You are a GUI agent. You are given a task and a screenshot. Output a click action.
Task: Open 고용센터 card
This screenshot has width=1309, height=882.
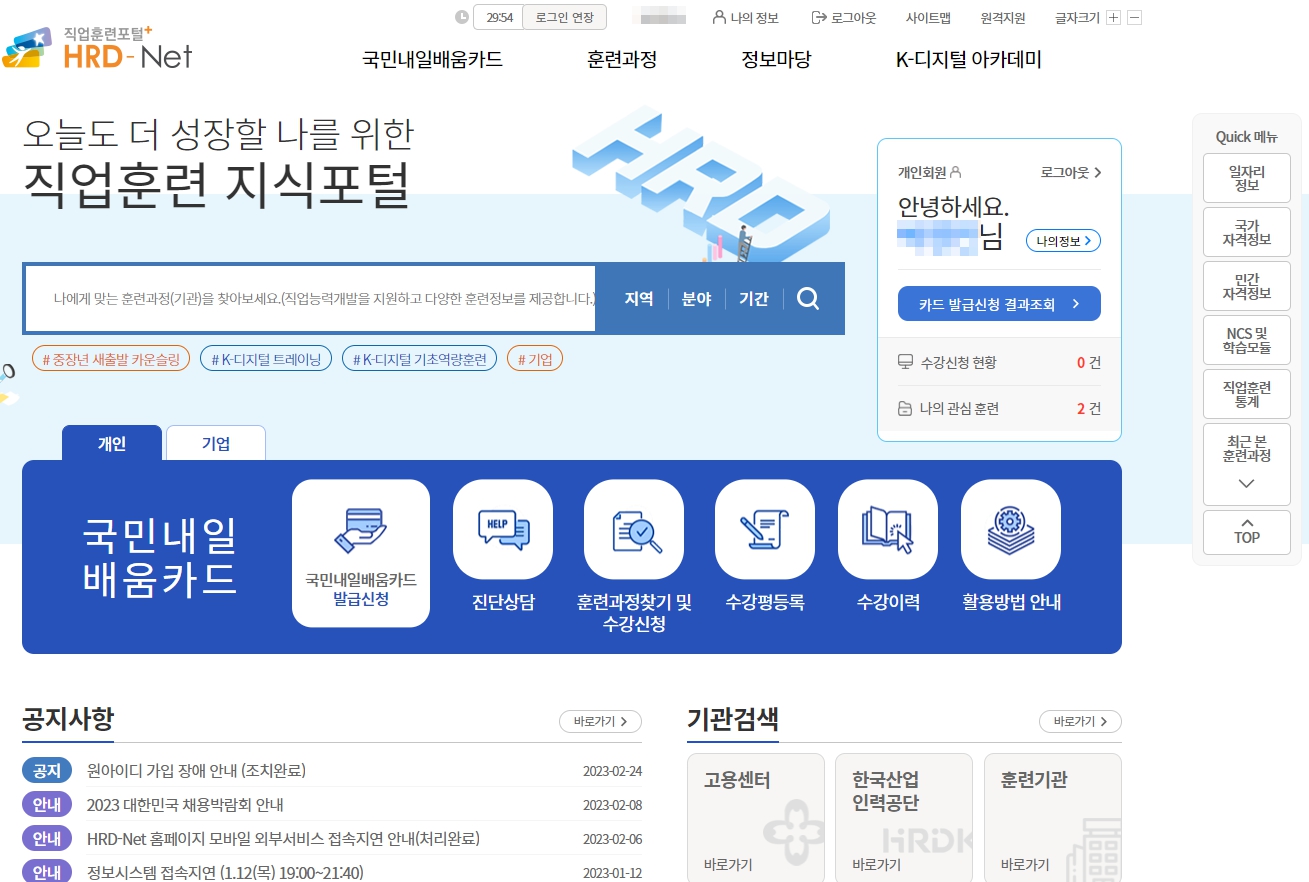click(756, 817)
